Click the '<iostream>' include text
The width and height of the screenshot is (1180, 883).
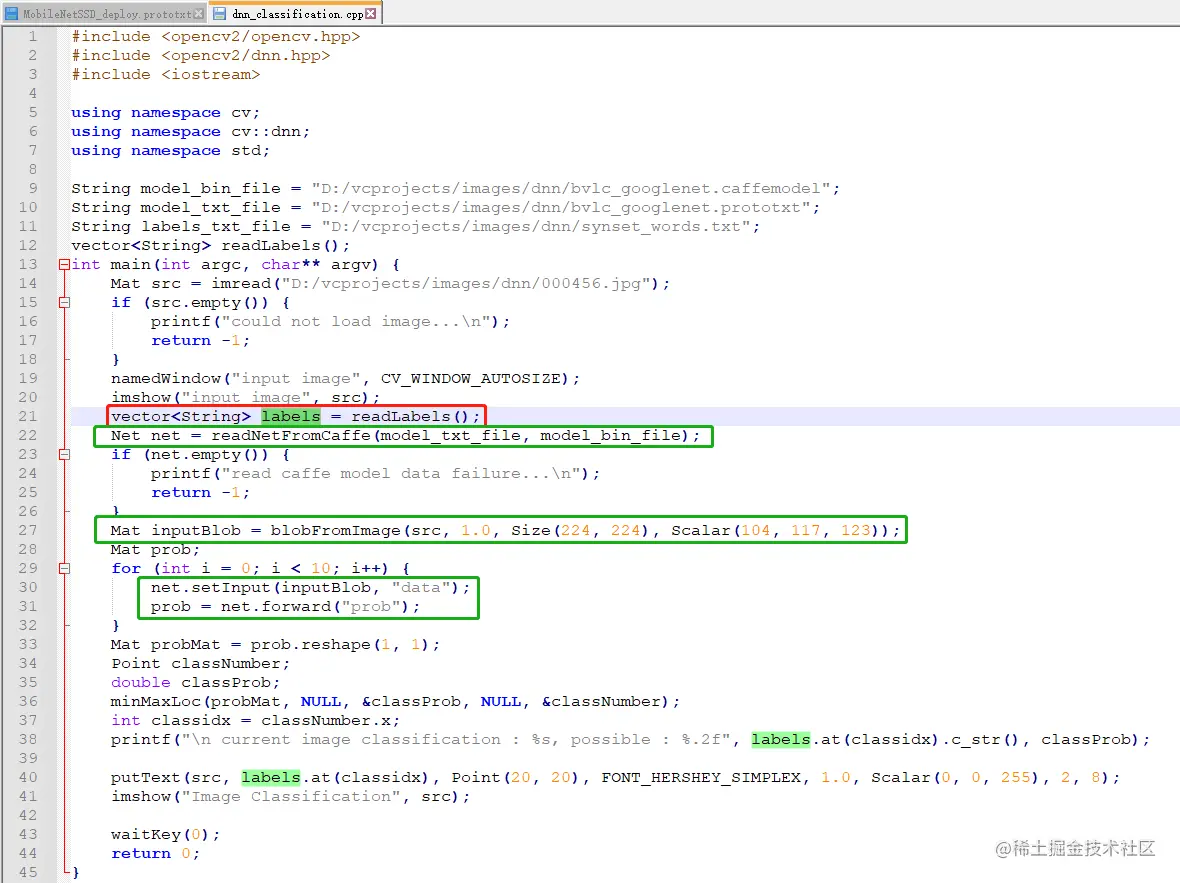tap(211, 74)
